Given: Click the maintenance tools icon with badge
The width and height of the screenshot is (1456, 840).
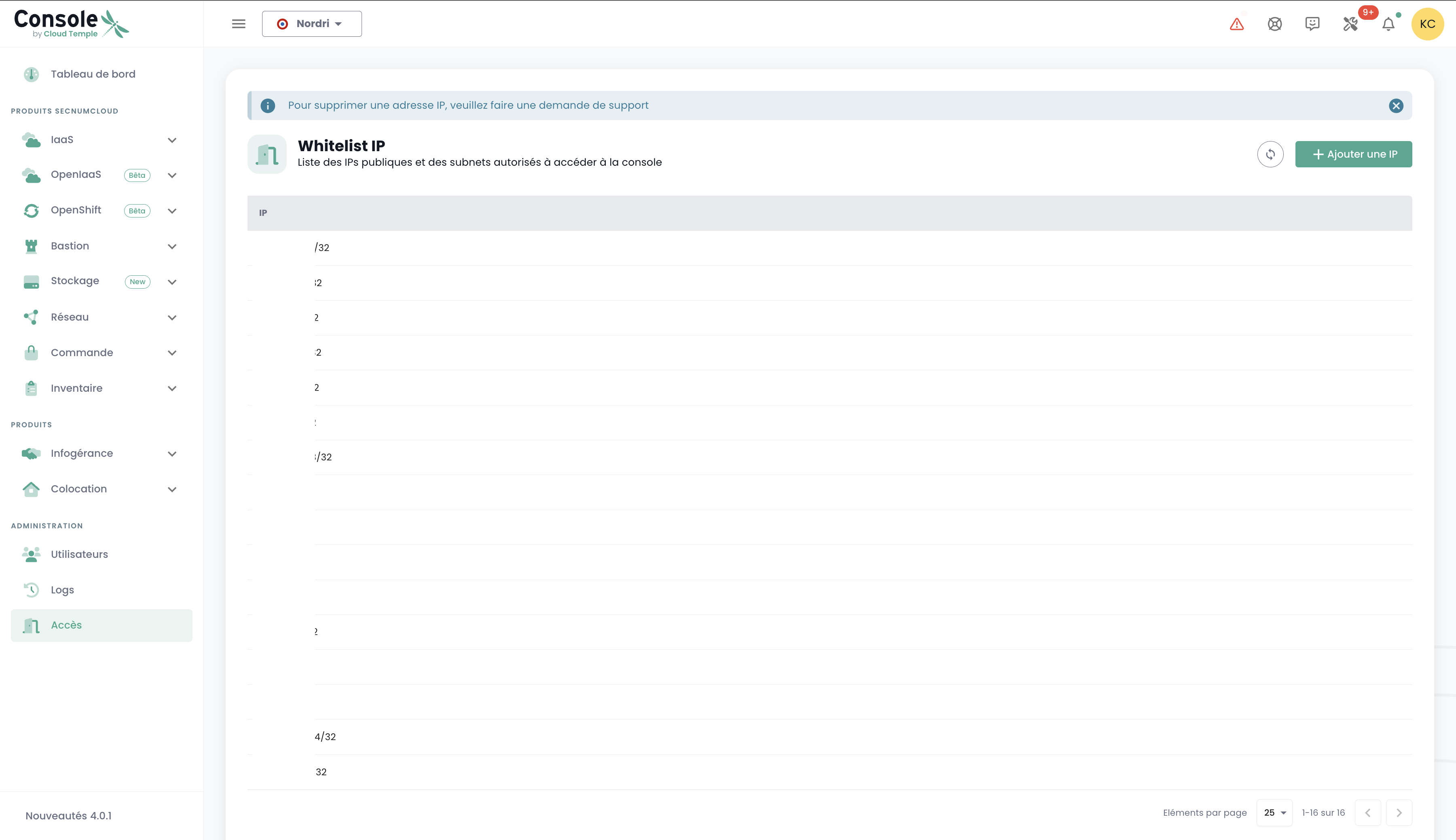Looking at the screenshot, I should coord(1350,24).
